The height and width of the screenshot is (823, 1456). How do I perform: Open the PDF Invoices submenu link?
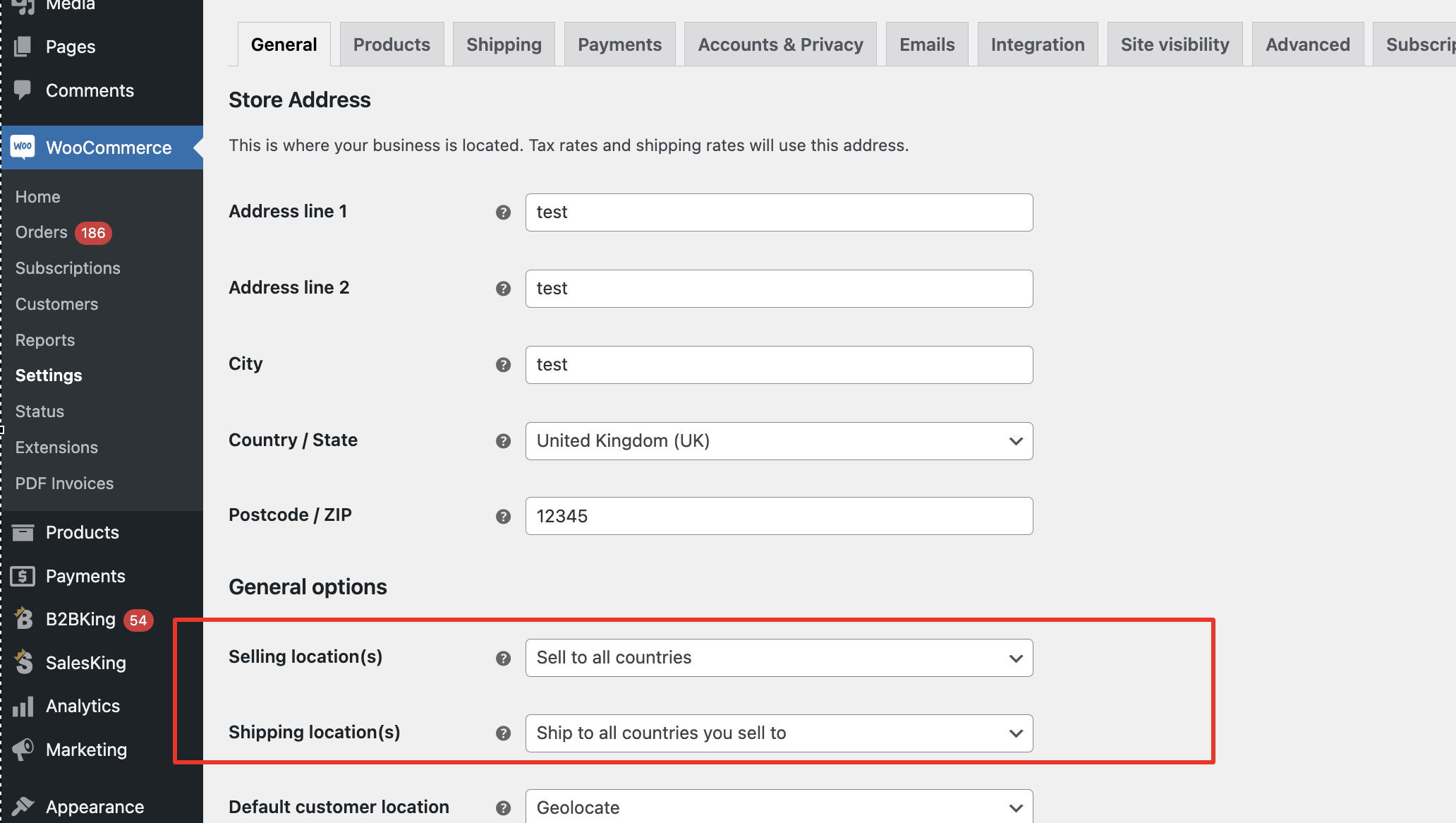[64, 483]
